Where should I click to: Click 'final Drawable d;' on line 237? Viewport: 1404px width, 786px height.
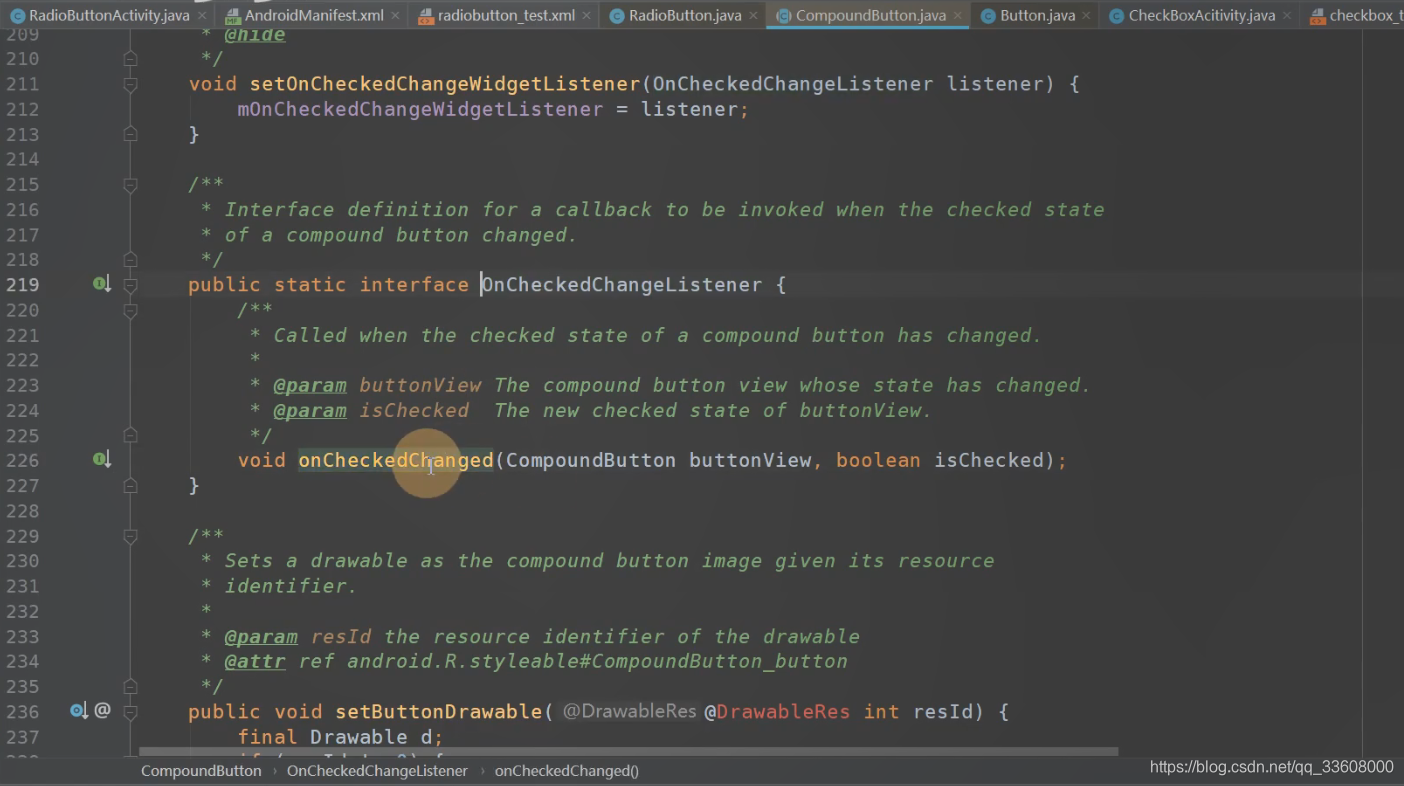point(340,737)
